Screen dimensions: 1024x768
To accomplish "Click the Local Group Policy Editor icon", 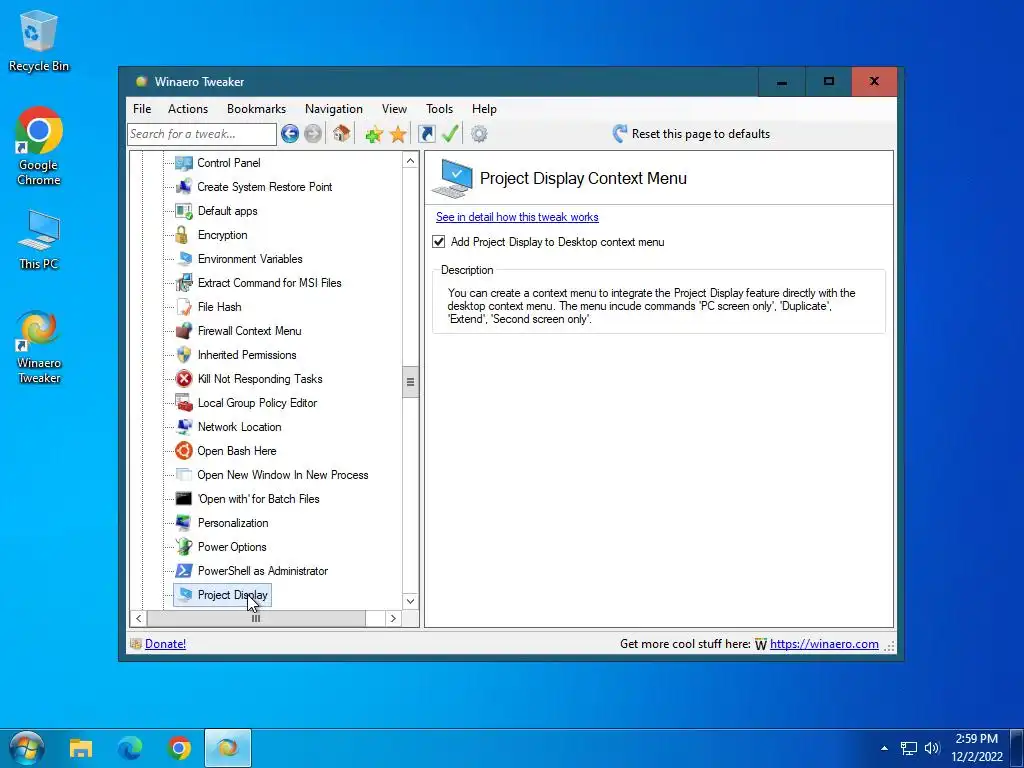I will click(184, 403).
